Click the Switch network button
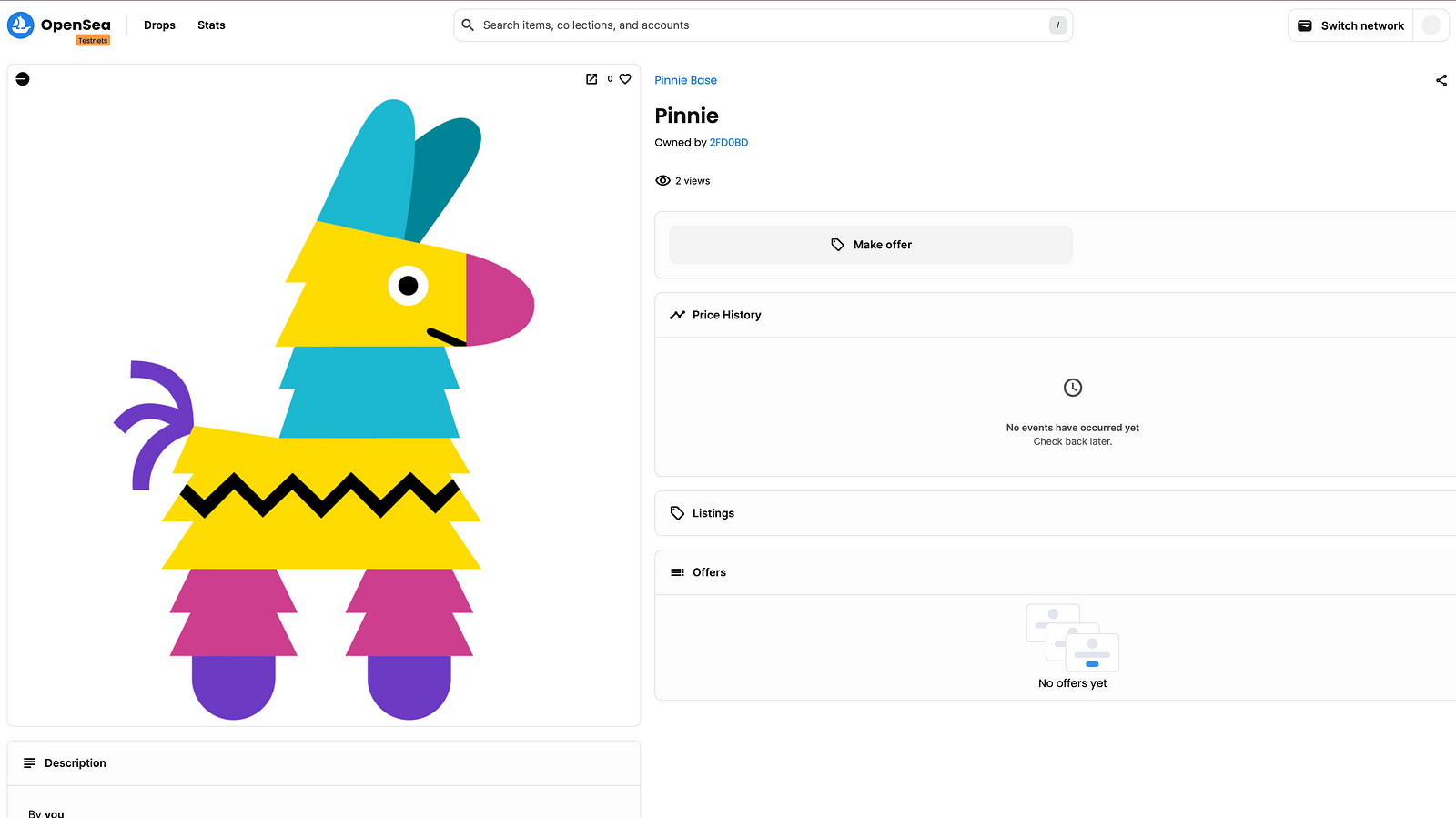This screenshot has width=1456, height=818. tap(1350, 25)
